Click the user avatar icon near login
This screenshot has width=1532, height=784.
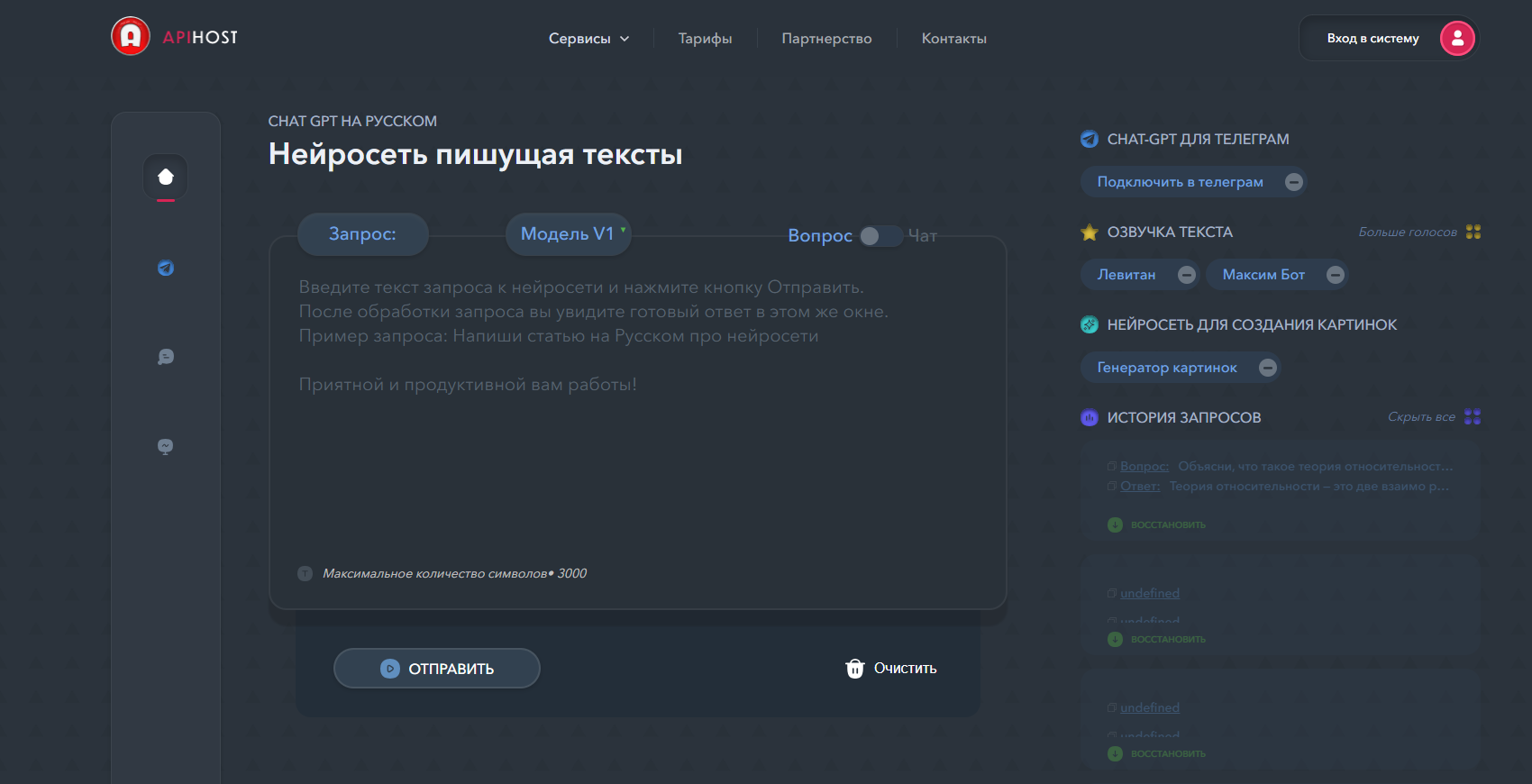pyautogui.click(x=1456, y=38)
